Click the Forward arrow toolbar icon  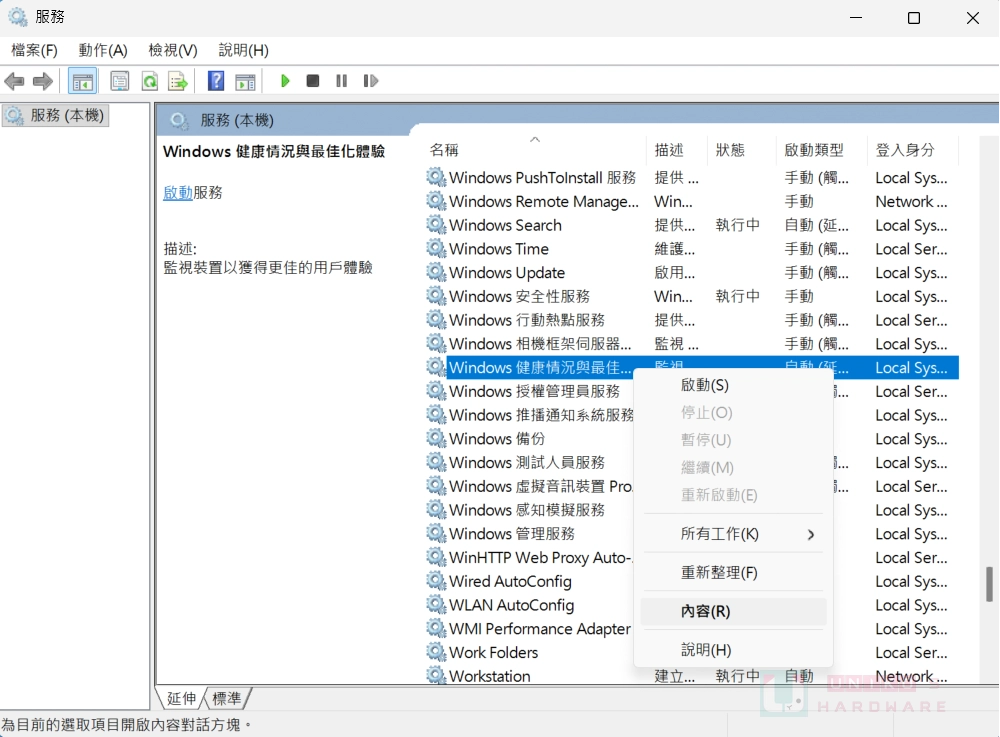point(43,81)
